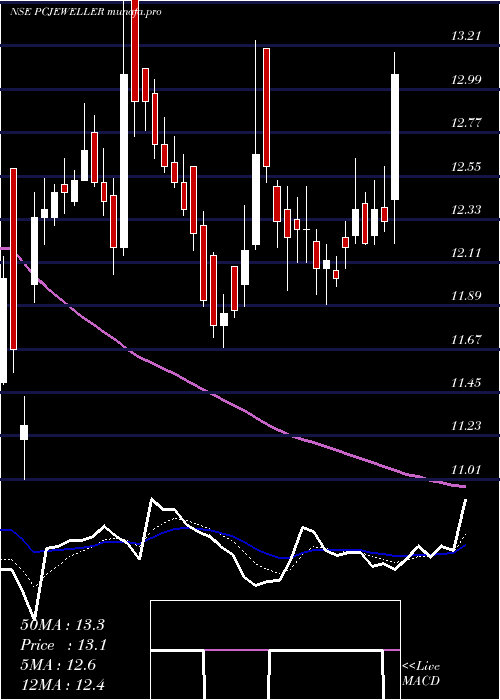Click the NSE PCJEWELLER chart title

click(x=85, y=12)
